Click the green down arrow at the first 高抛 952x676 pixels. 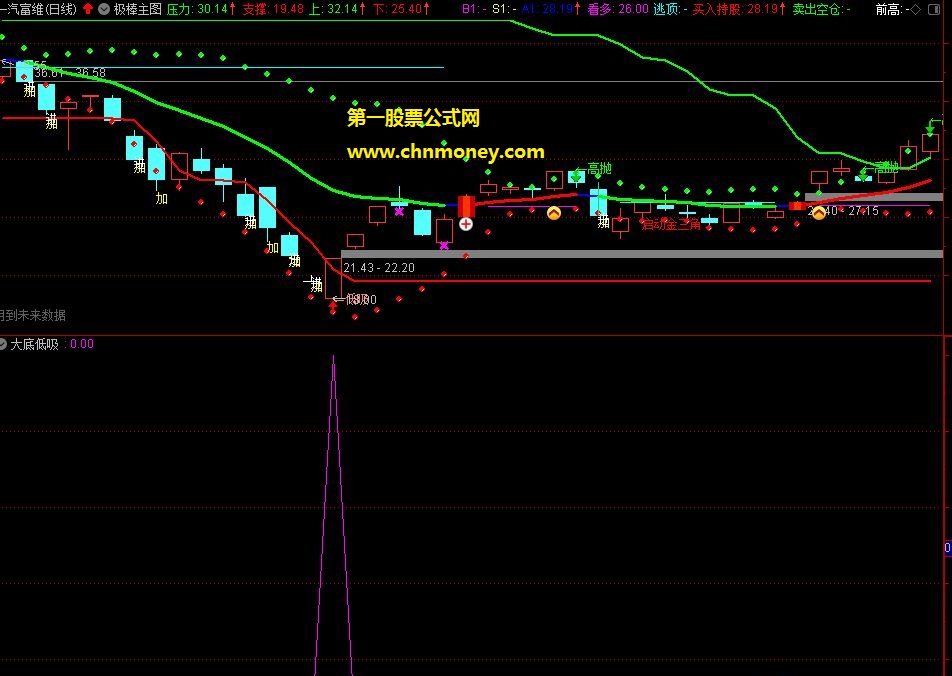coord(575,176)
